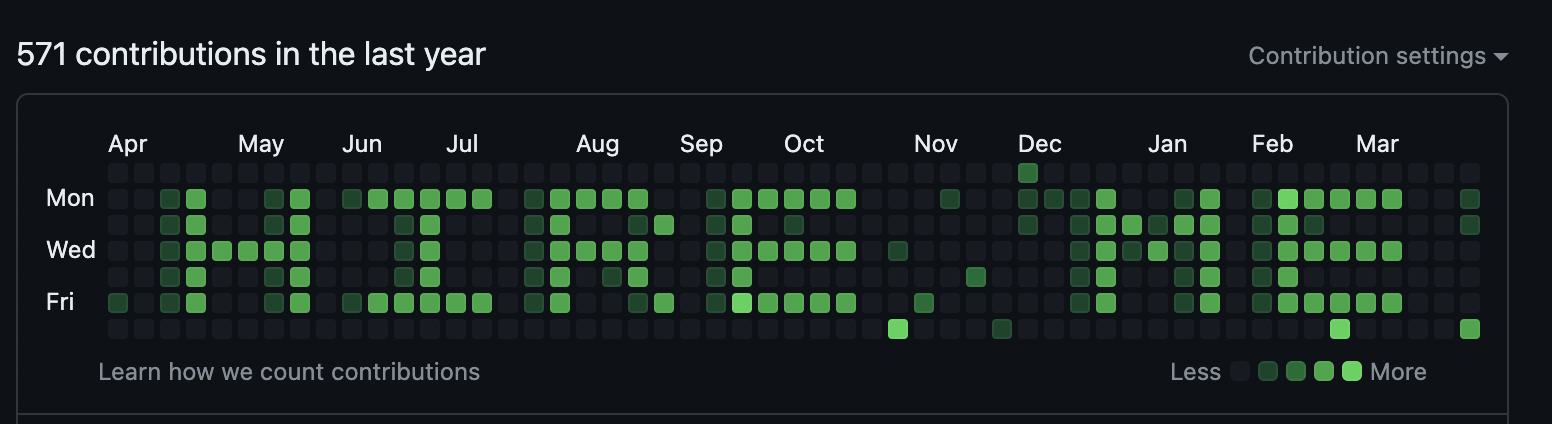
Task: Click the 'Dec' month label
Action: point(1040,144)
